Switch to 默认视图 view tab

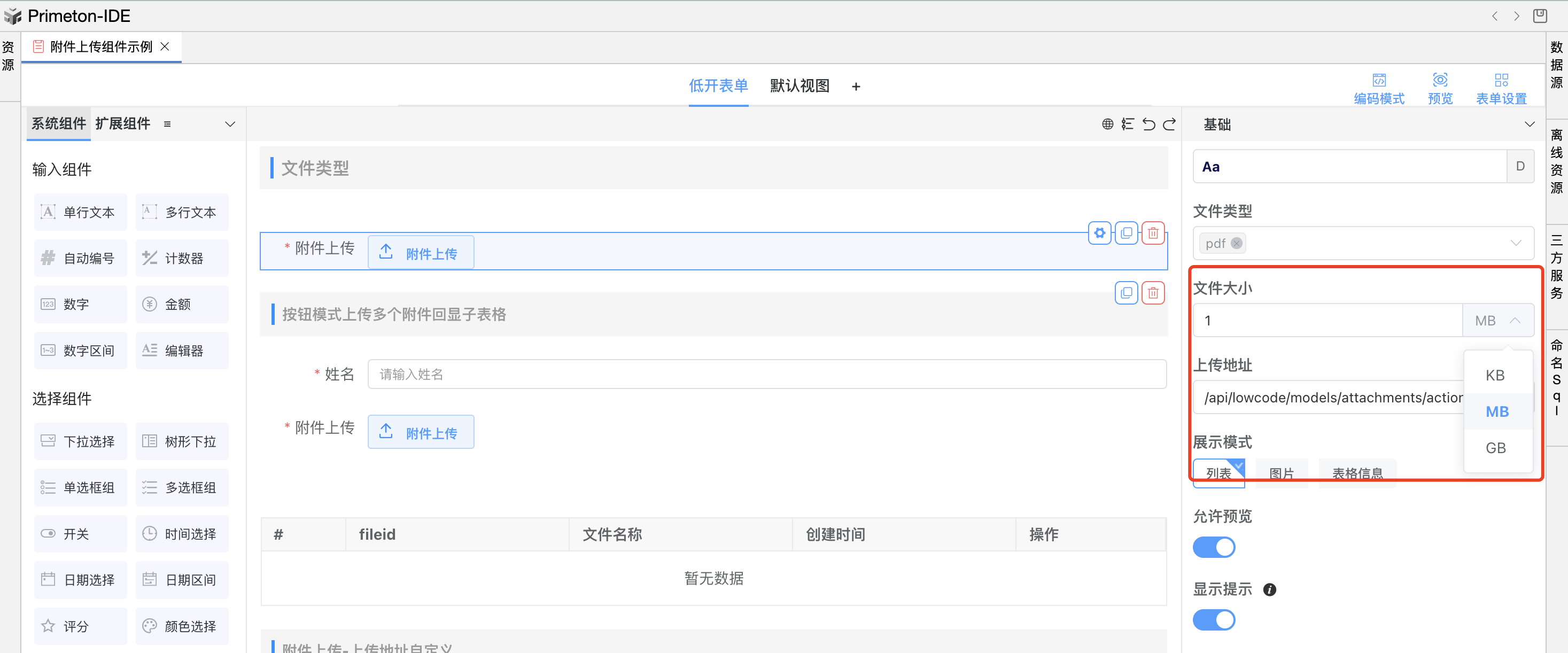(799, 86)
